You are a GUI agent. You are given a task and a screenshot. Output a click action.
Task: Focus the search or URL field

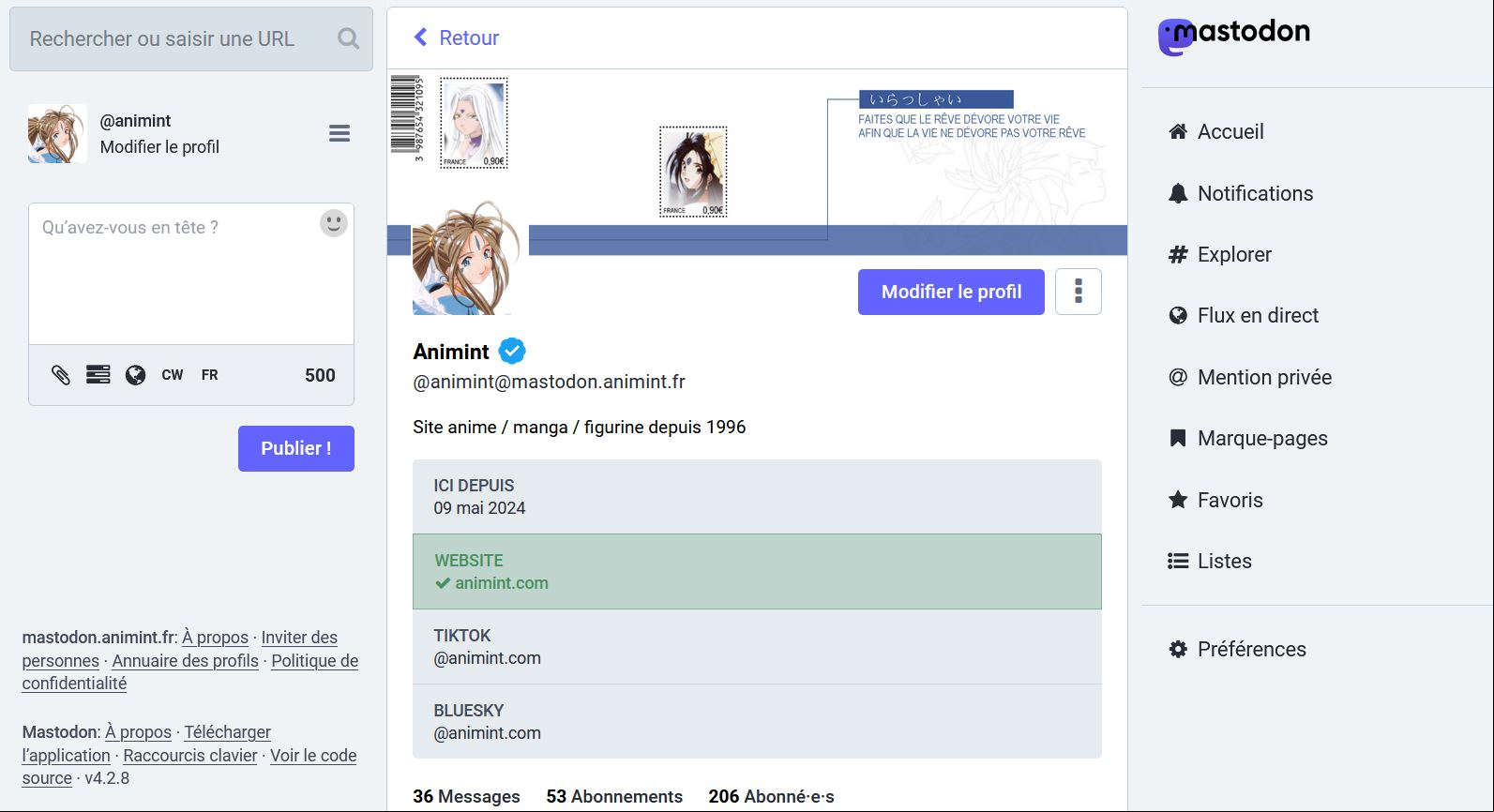pyautogui.click(x=191, y=39)
